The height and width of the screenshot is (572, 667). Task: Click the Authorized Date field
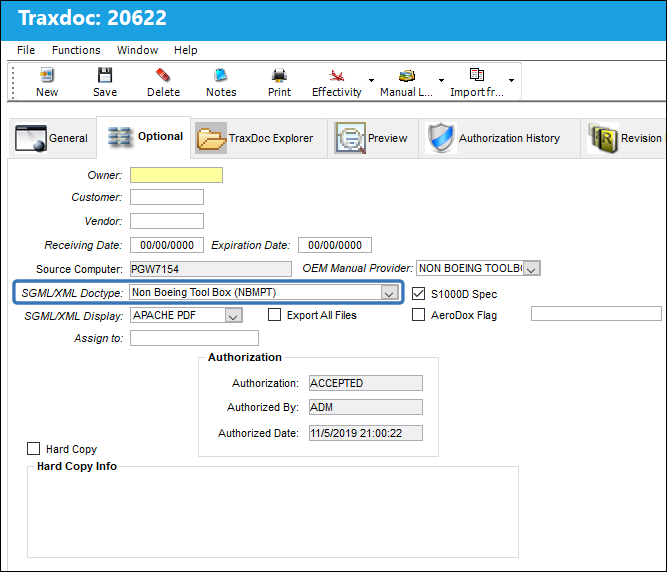click(366, 433)
